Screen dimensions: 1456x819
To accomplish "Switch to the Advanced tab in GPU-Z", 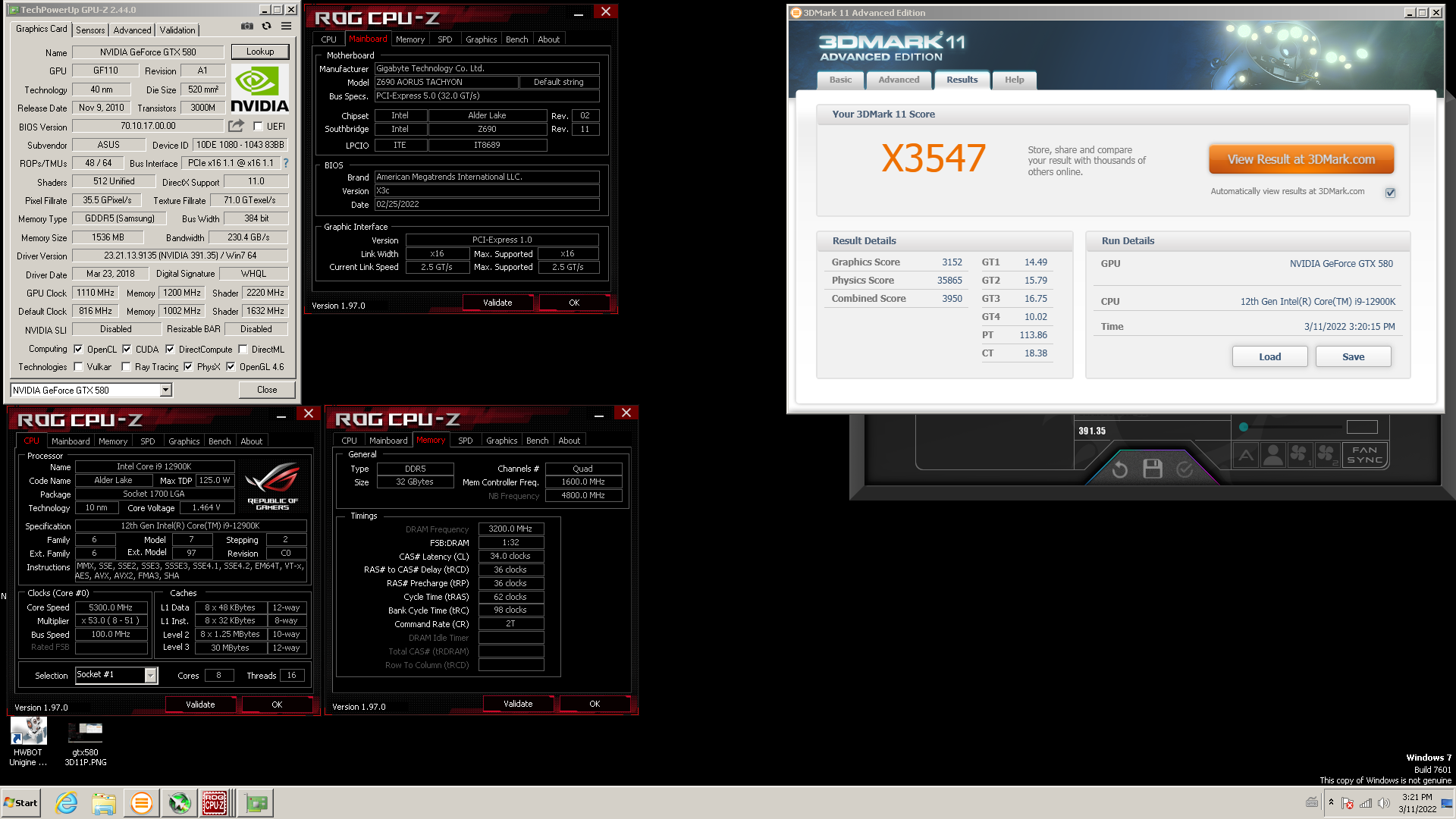I will (x=132, y=30).
